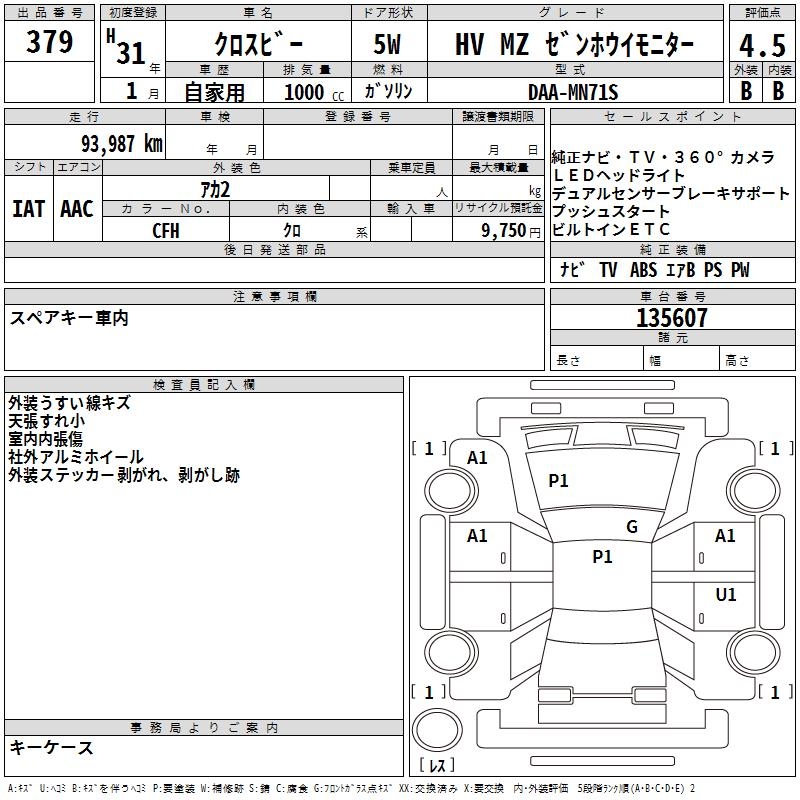Select exterior color アカ2
The width and height of the screenshot is (800, 800).
click(x=215, y=190)
